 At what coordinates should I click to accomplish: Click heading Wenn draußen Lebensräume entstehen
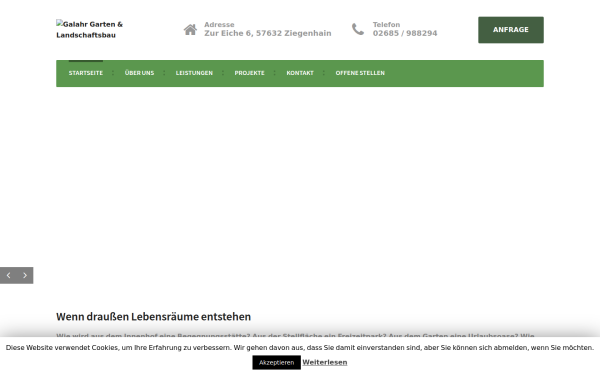point(153,316)
